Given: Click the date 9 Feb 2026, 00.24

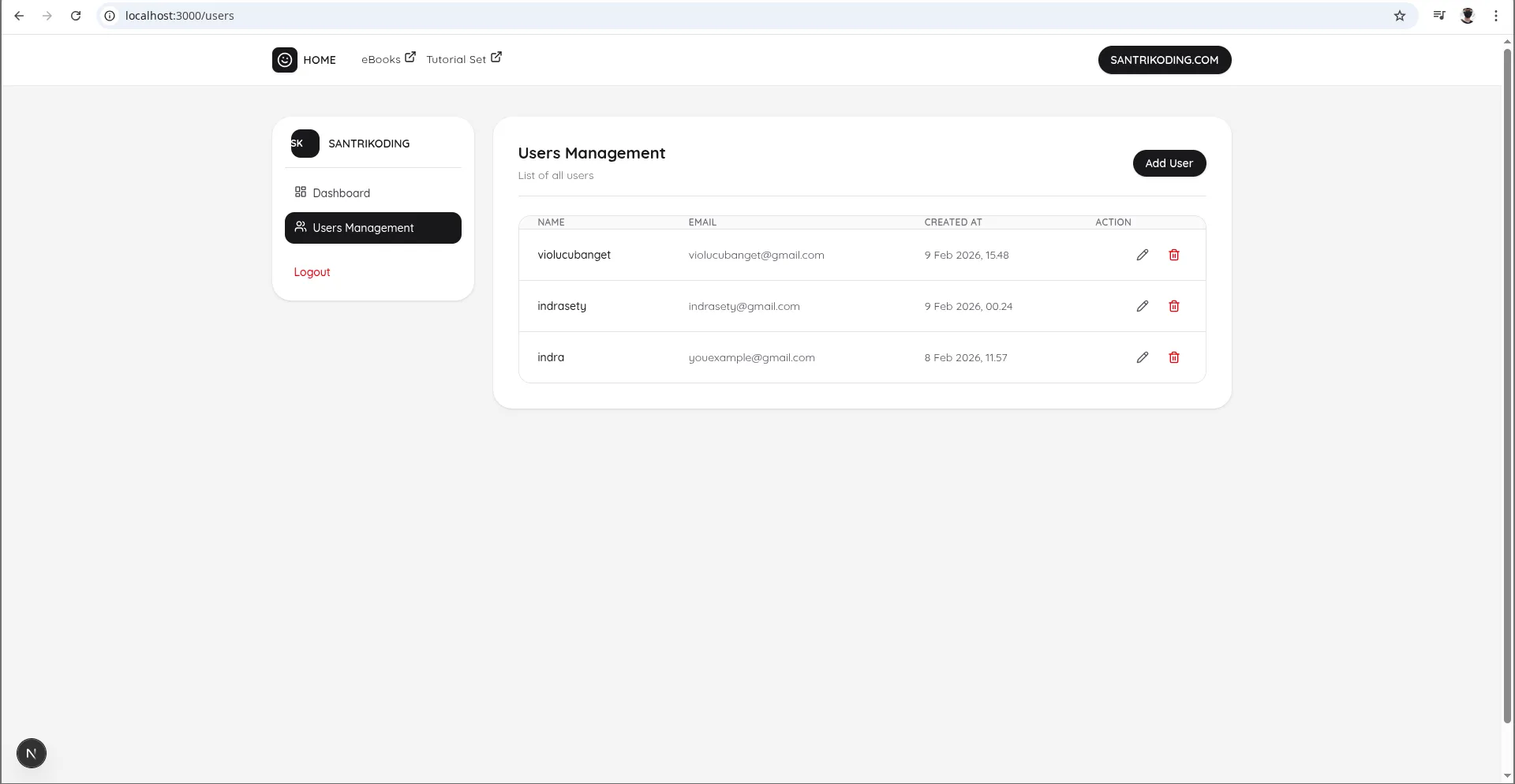Looking at the screenshot, I should click(x=968, y=306).
